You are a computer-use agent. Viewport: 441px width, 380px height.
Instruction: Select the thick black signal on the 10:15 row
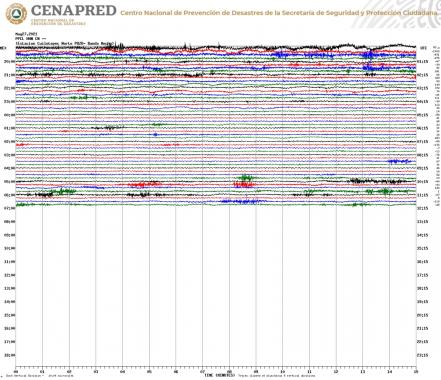coord(377,181)
